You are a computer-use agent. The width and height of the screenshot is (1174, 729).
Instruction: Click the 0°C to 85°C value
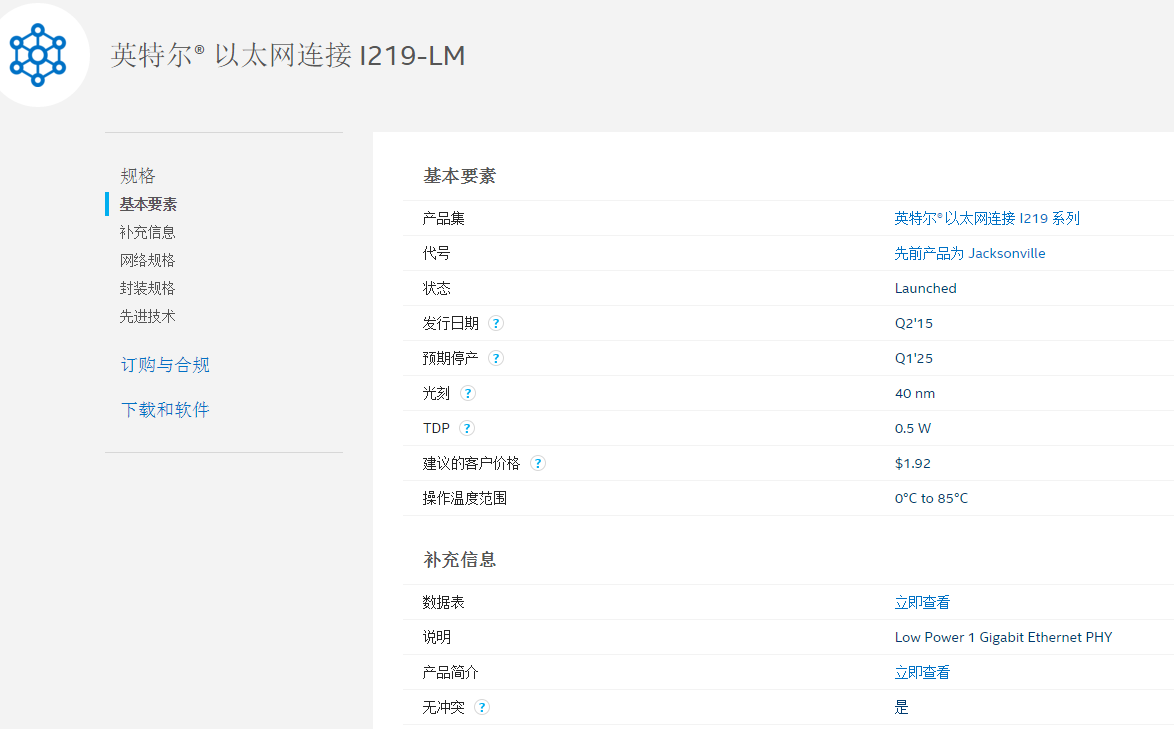(931, 498)
